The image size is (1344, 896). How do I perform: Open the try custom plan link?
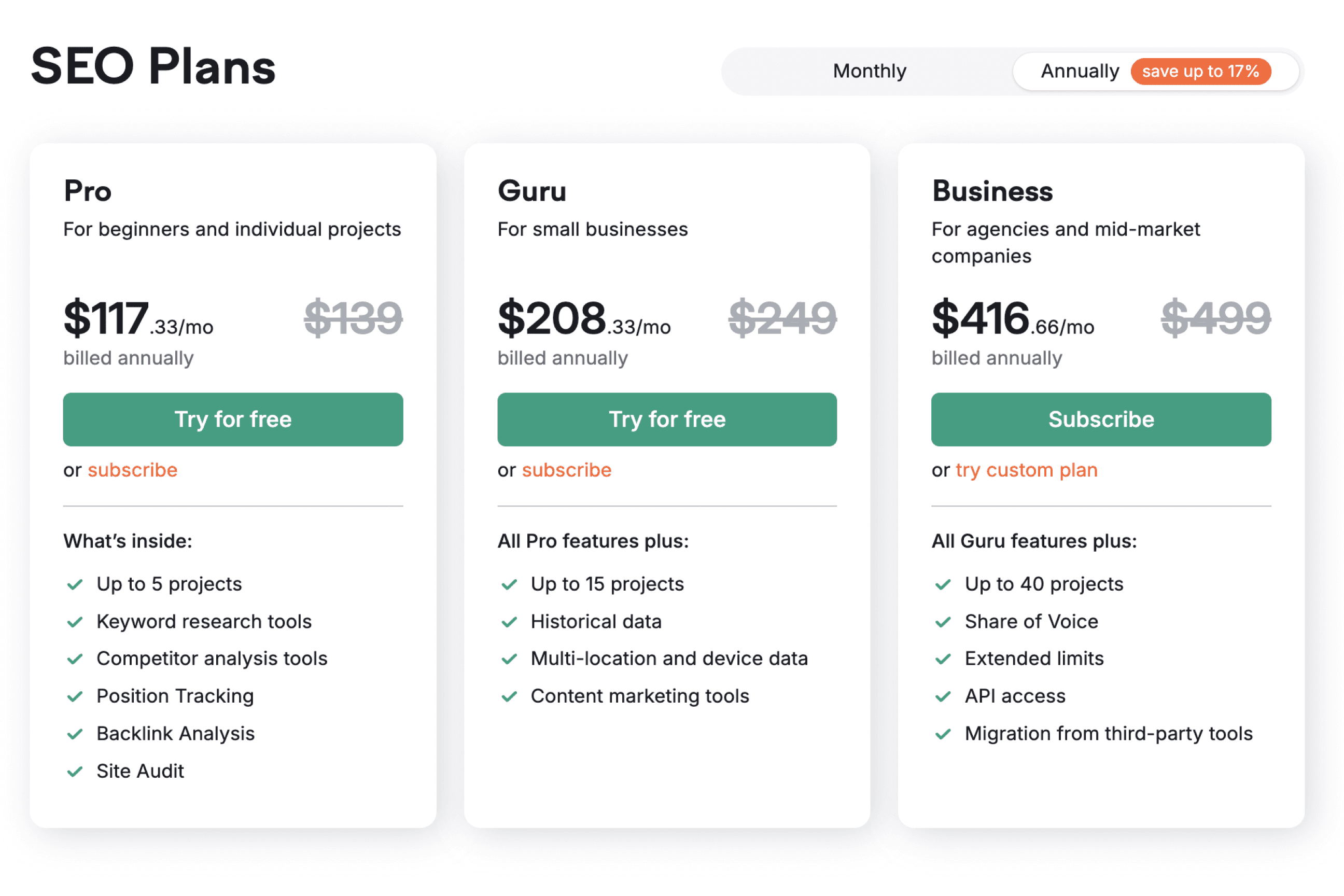pos(1026,470)
